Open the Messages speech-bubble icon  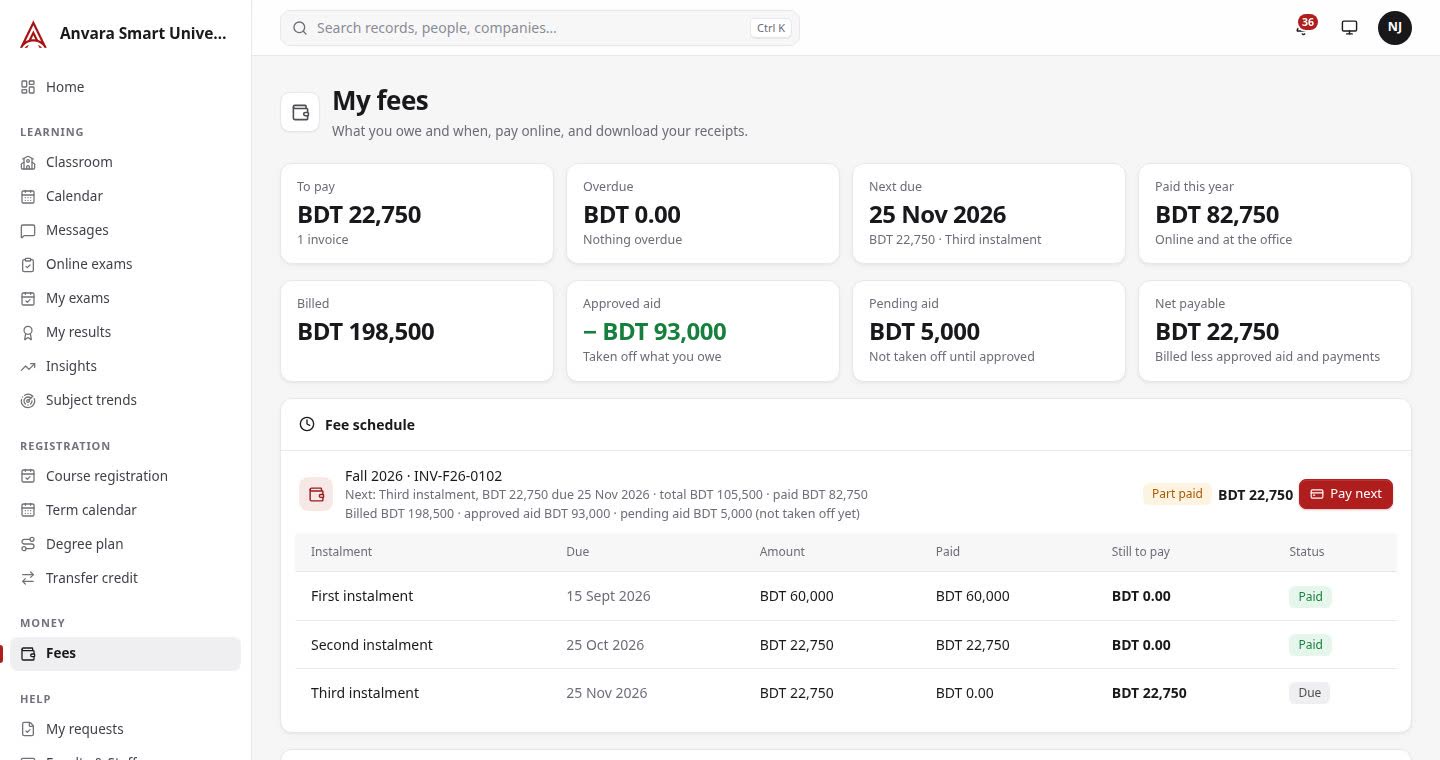pyautogui.click(x=28, y=230)
